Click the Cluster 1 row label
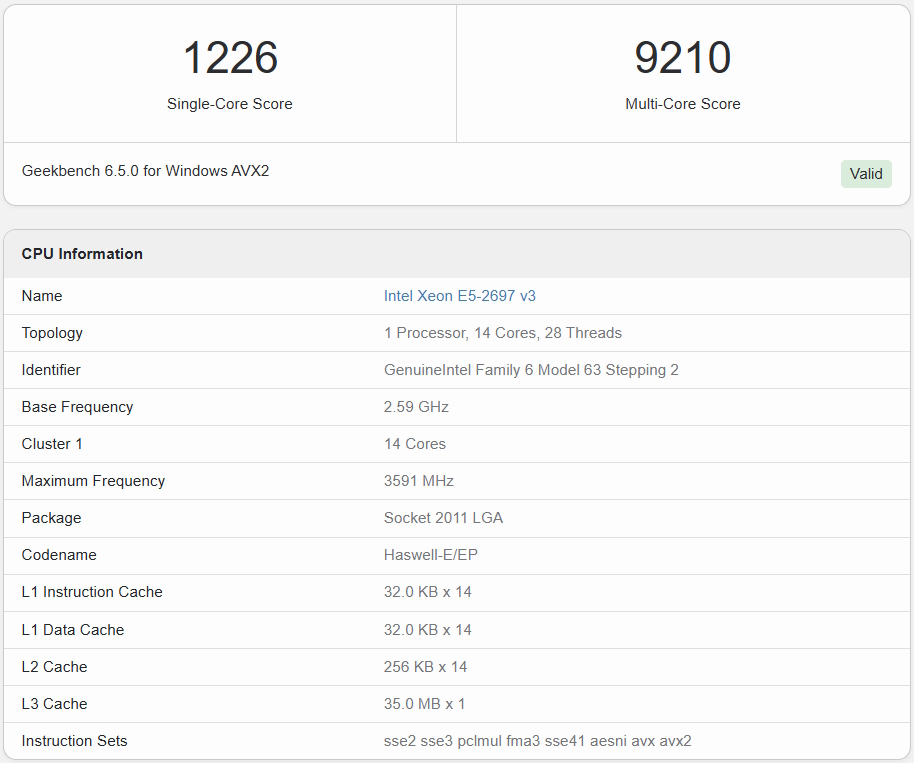This screenshot has height=763, width=914. point(52,444)
